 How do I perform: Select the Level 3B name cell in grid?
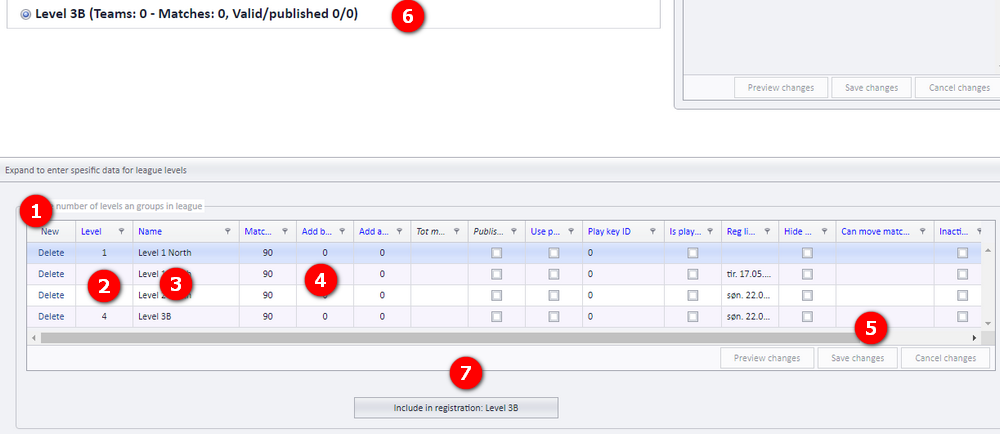(x=186, y=316)
